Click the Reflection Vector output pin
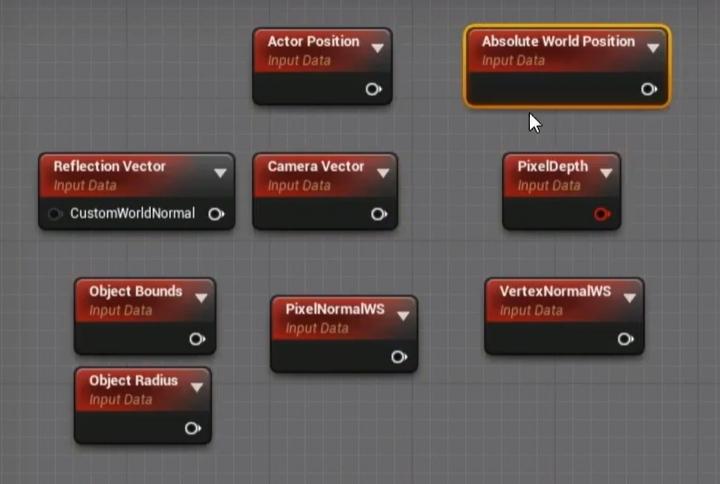 (x=216, y=214)
